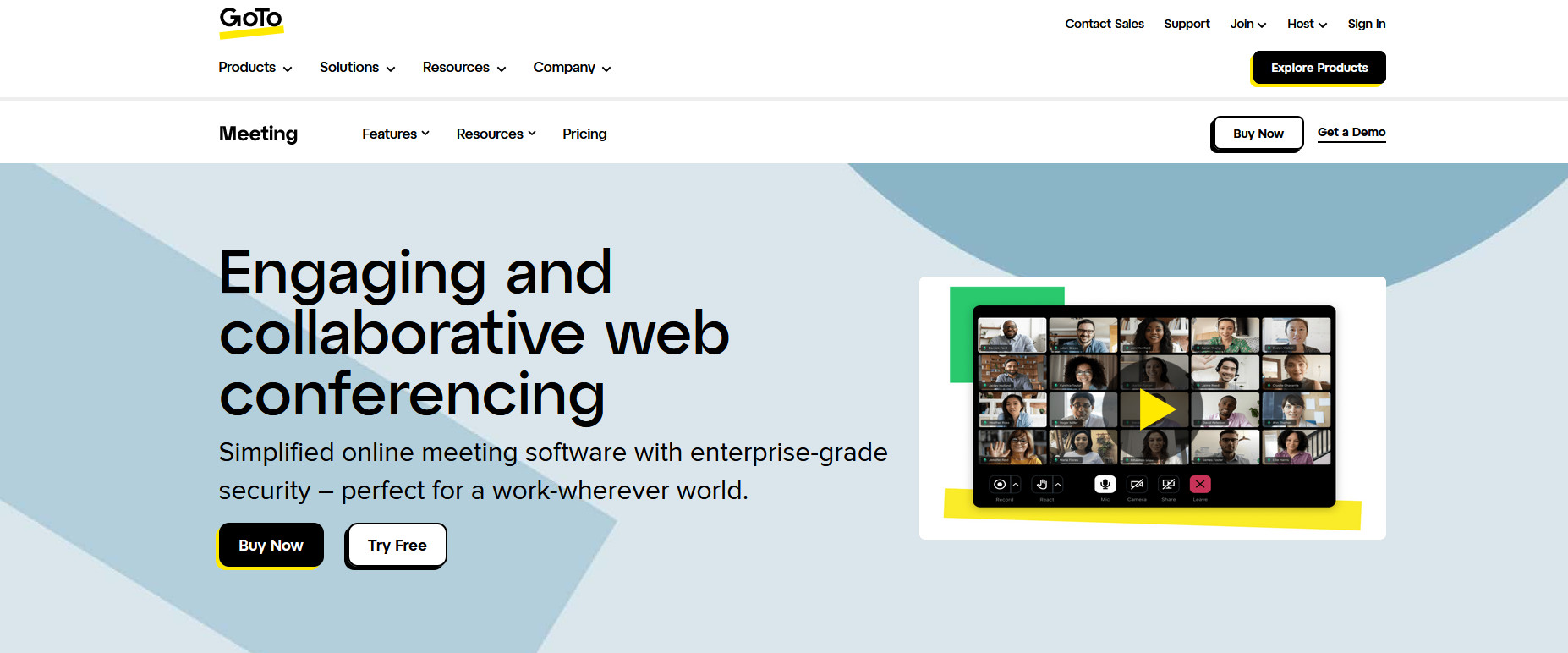Open the Company dropdown

click(x=573, y=68)
